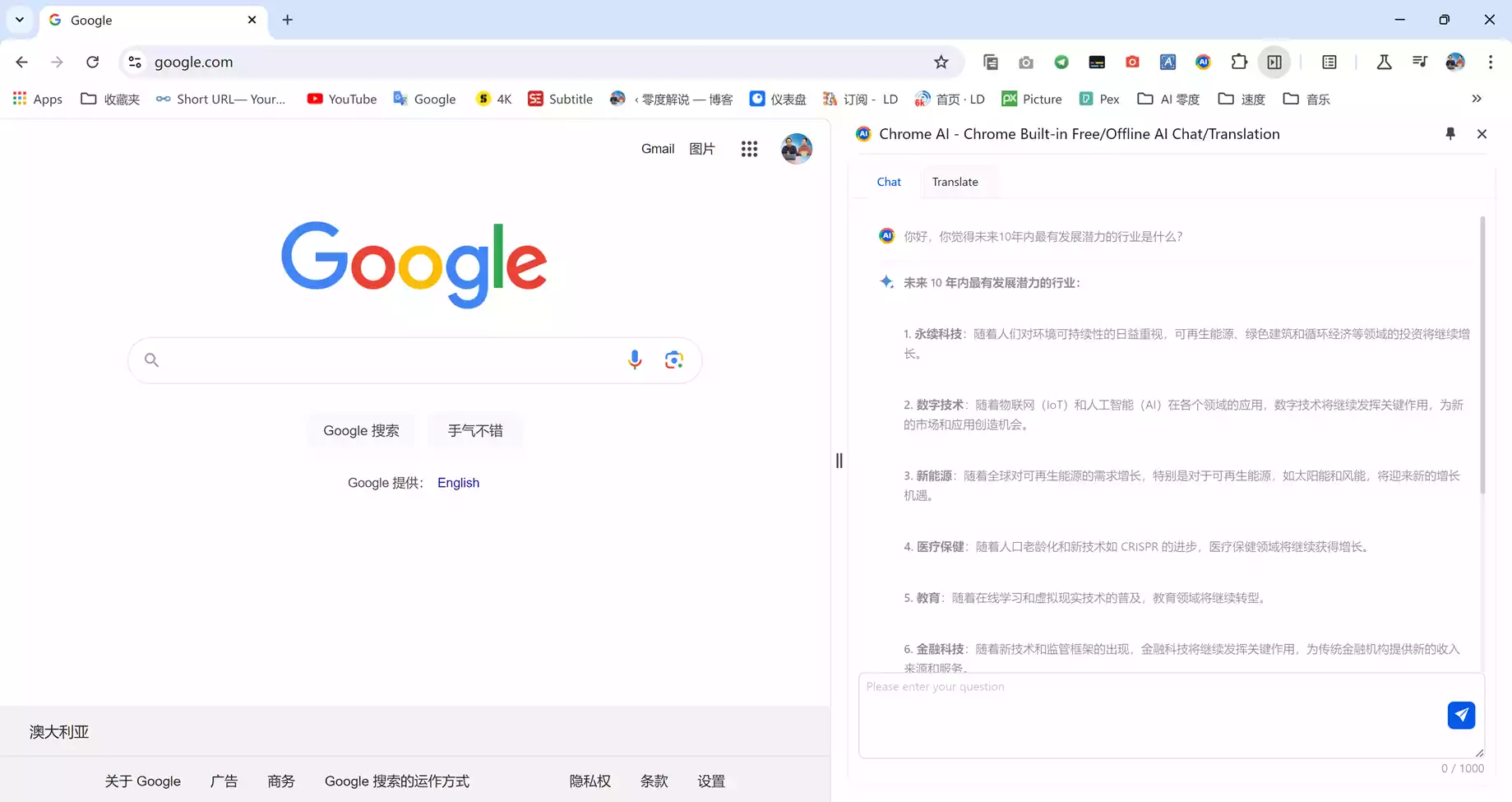Reload the current page
Image resolution: width=1512 pixels, height=802 pixels.
[x=93, y=63]
